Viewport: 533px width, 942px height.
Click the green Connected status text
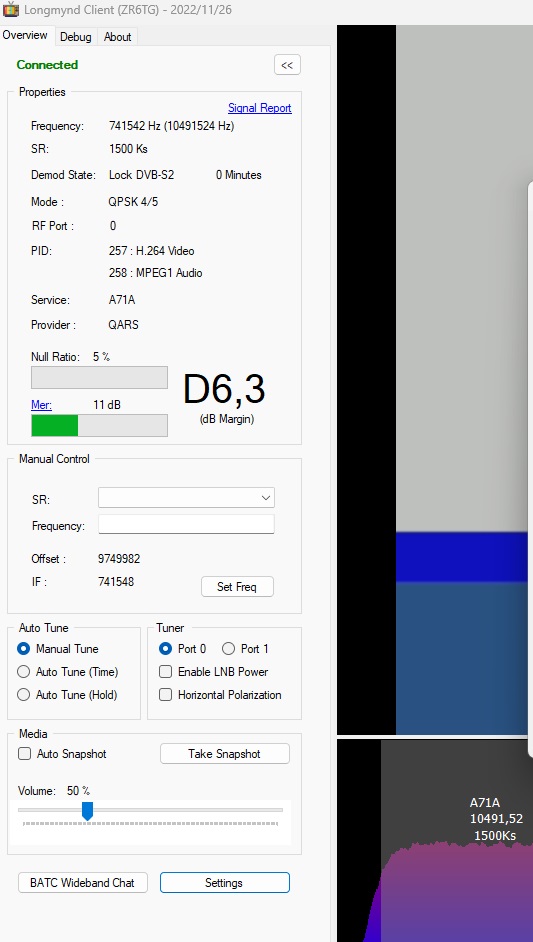[47, 65]
